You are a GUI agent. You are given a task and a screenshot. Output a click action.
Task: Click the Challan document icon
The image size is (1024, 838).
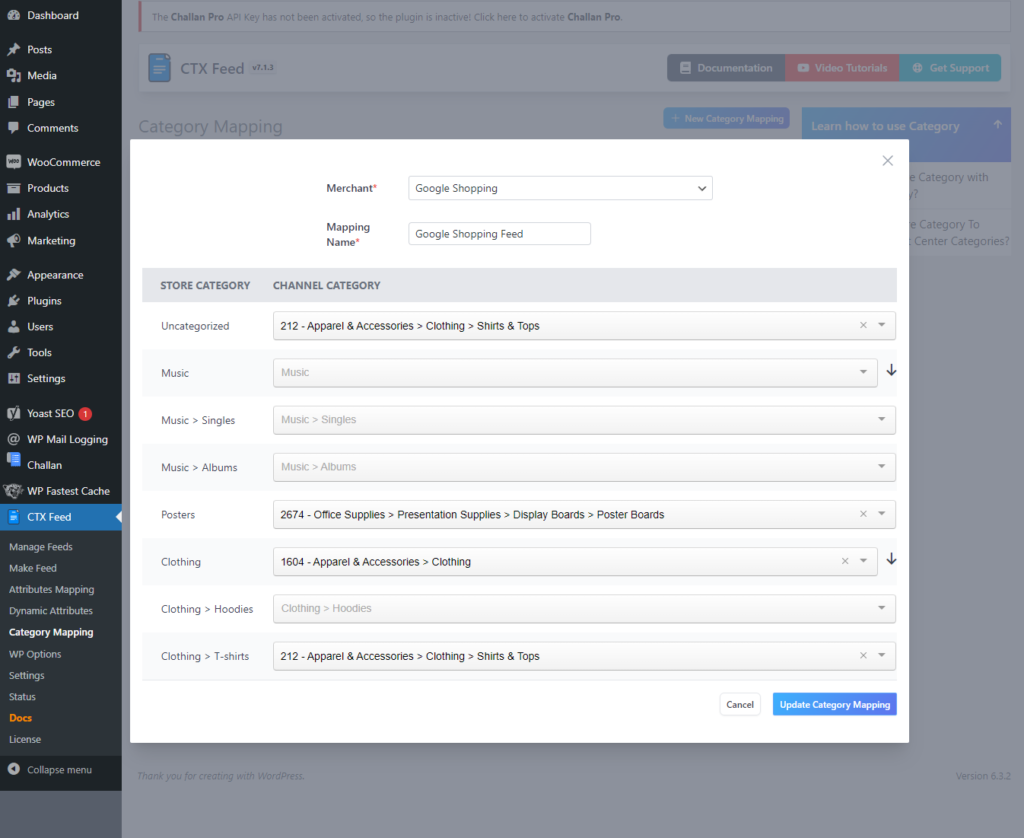pos(14,460)
